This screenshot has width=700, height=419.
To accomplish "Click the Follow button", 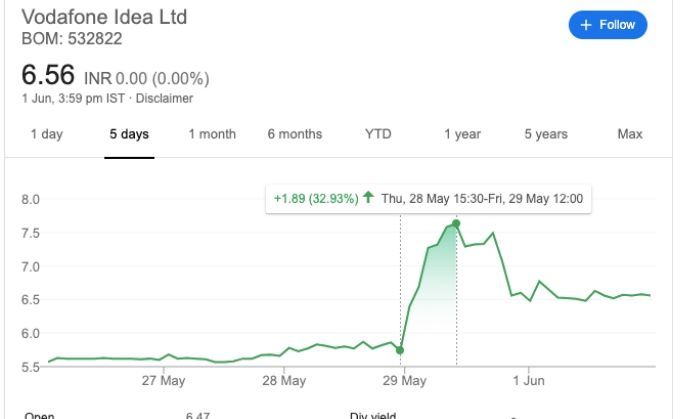I will click(608, 25).
